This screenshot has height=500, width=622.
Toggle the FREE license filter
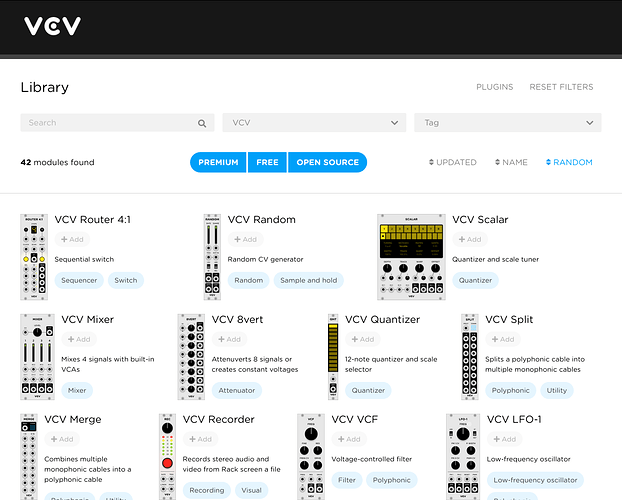tap(267, 162)
